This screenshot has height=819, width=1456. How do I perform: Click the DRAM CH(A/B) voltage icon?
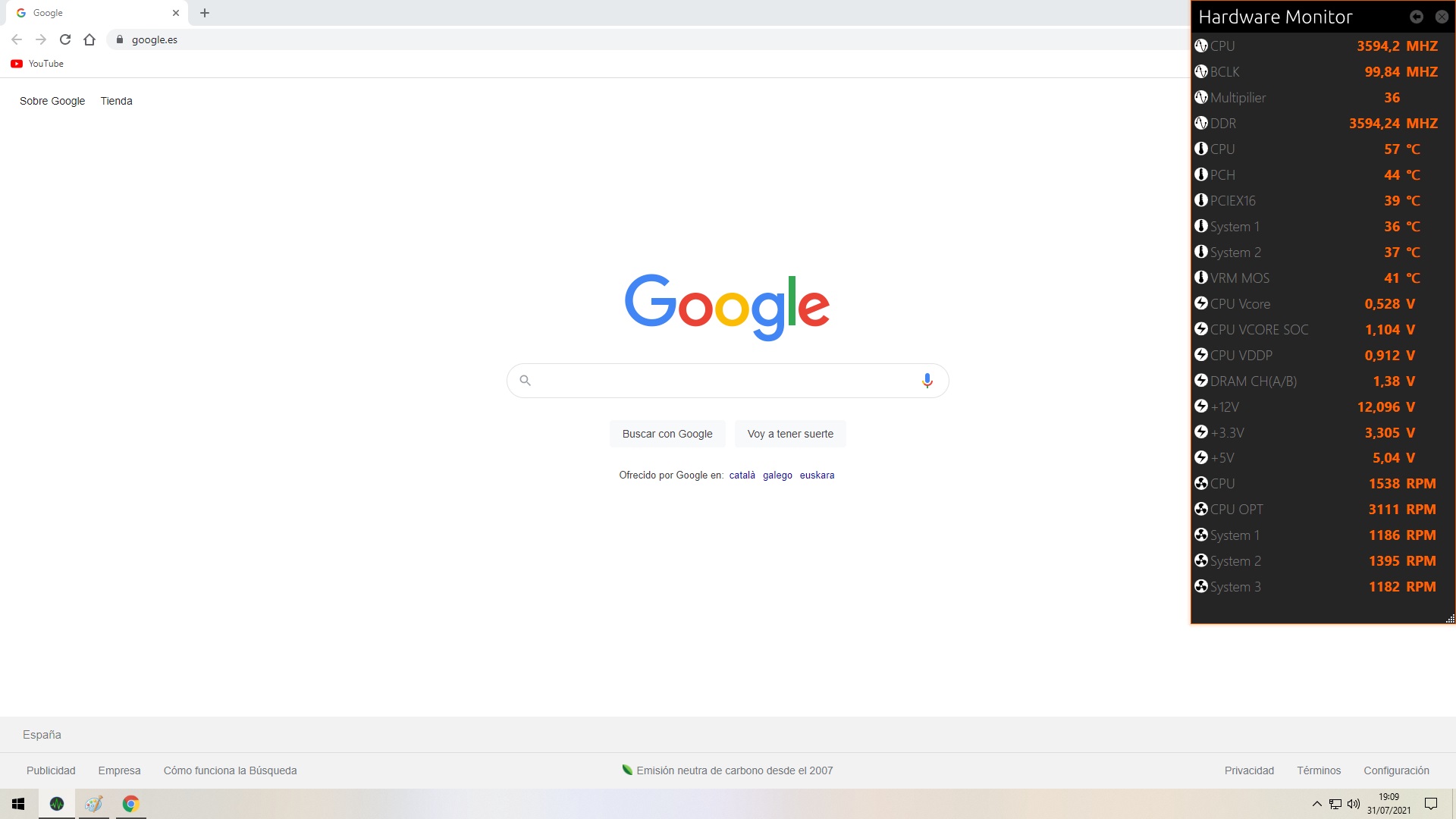click(1201, 381)
